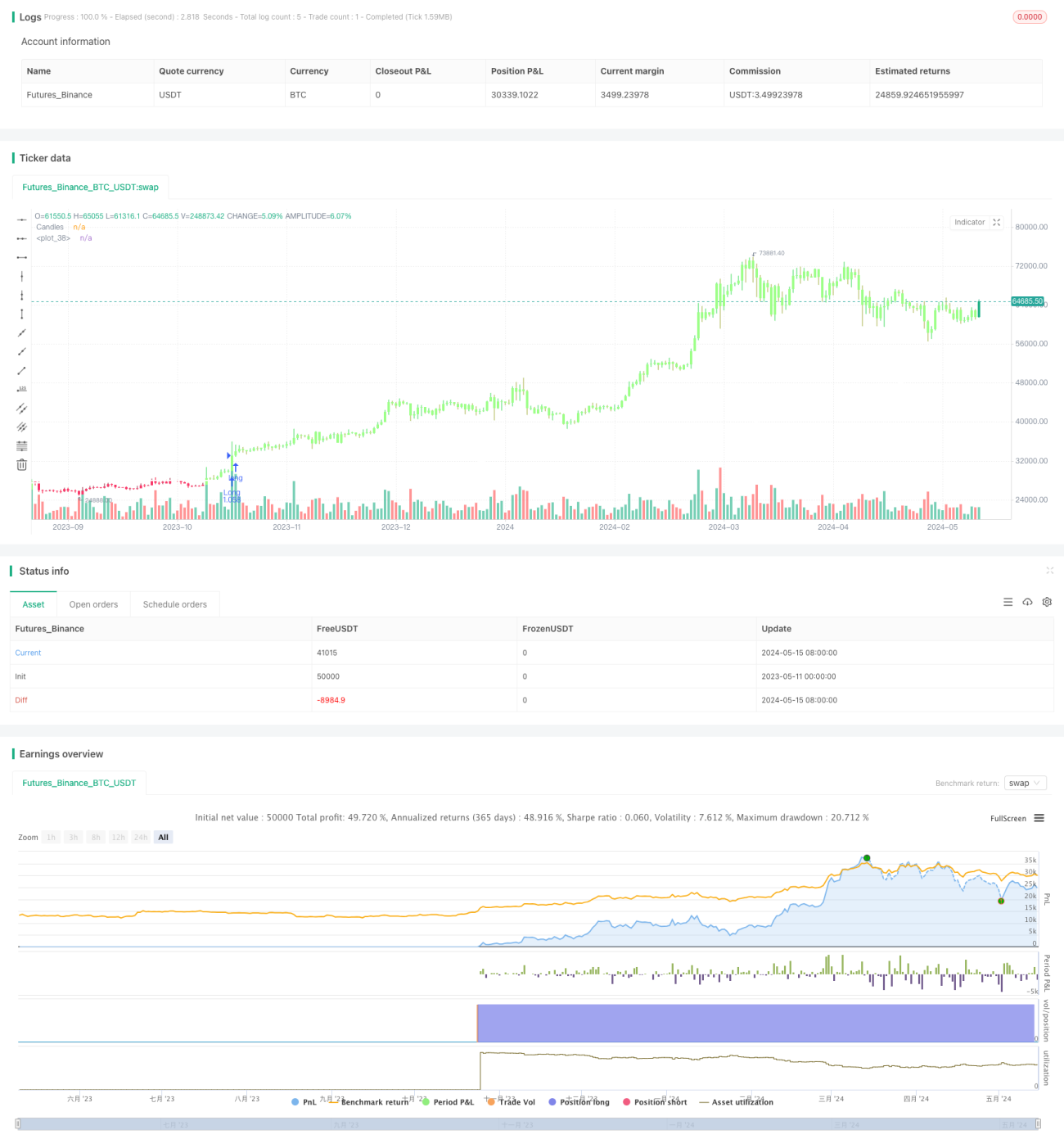Click the FullScreen button

click(x=1008, y=818)
